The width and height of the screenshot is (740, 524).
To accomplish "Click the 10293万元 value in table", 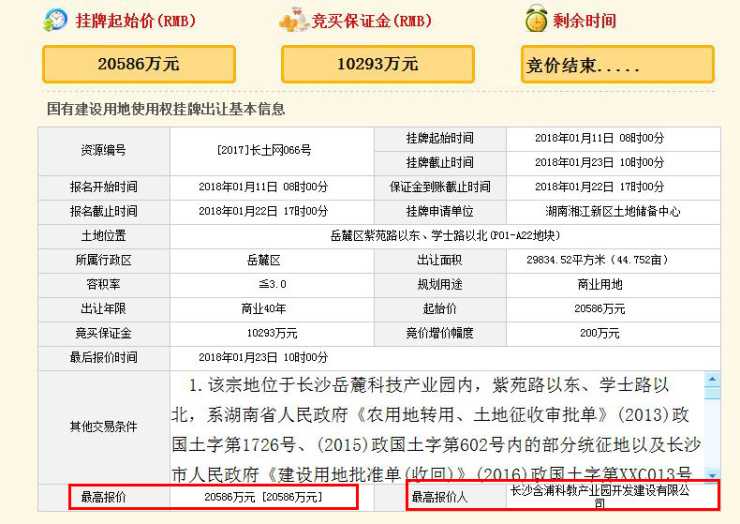I will [272, 333].
